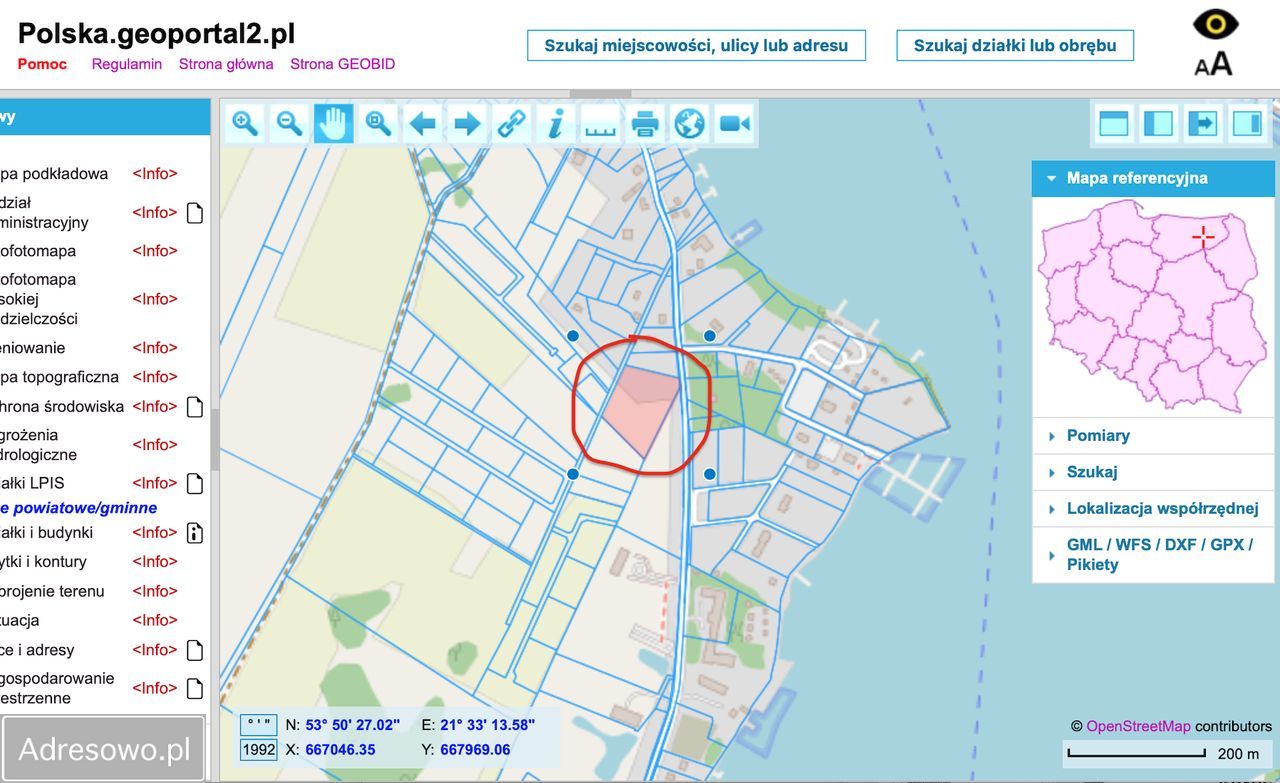The height and width of the screenshot is (783, 1280).
Task: Open document icon for Ochrona środowiska row
Action: point(195,407)
